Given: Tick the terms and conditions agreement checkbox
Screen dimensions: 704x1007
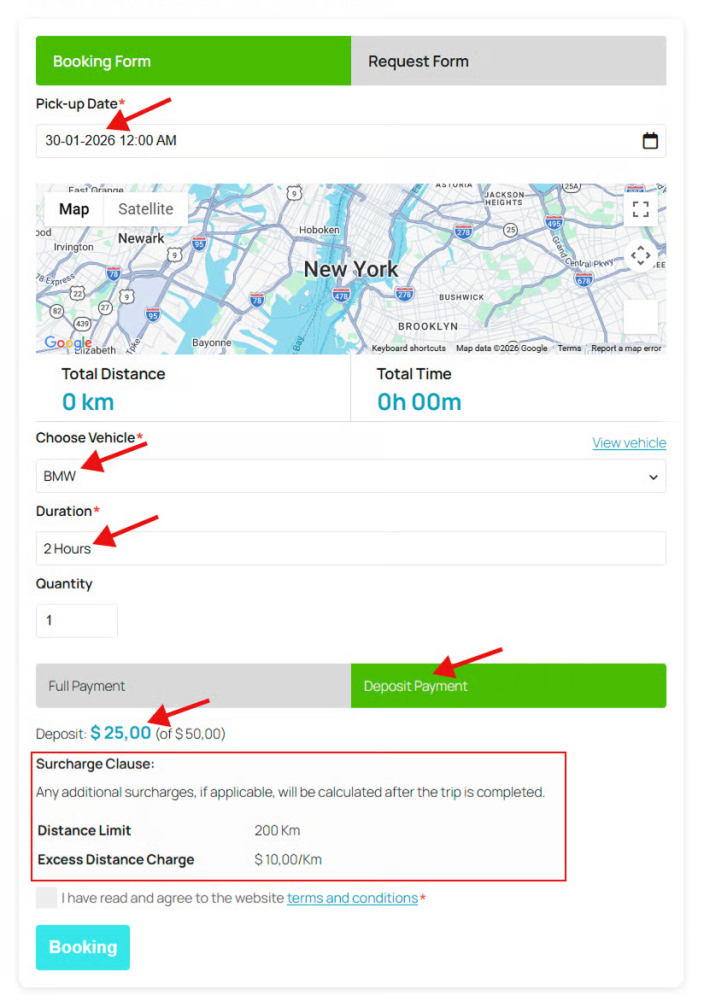Looking at the screenshot, I should (46, 898).
